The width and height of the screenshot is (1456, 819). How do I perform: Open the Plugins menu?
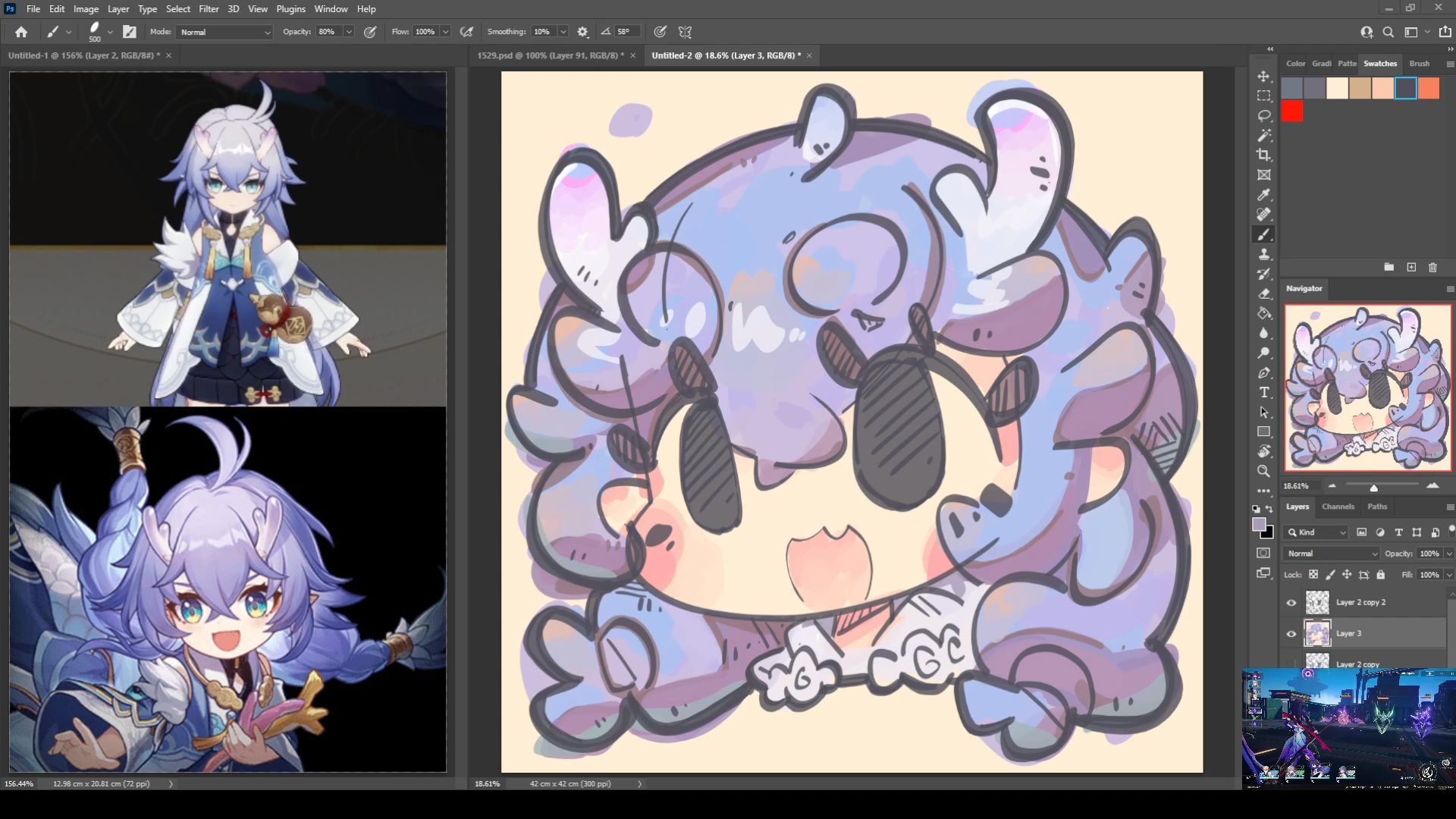290,9
